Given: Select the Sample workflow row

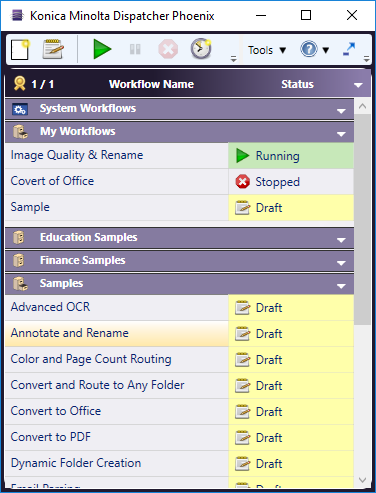Looking at the screenshot, I should pyautogui.click(x=117, y=207).
